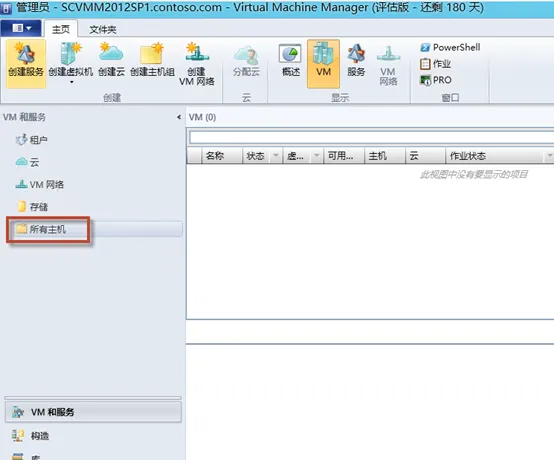
Task: Select the 主页 ribbon tab
Action: tap(61, 29)
